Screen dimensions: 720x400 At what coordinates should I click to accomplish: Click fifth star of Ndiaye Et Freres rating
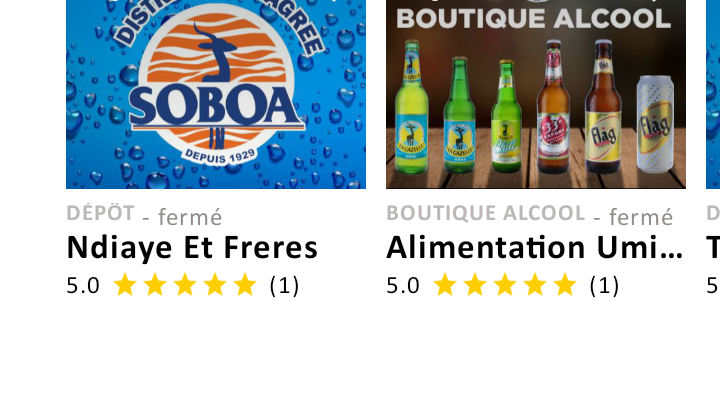[245, 285]
